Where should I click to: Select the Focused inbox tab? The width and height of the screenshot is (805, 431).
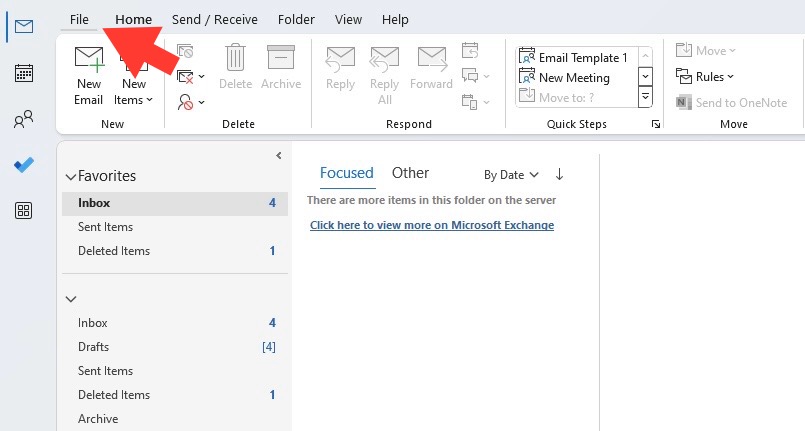pyautogui.click(x=347, y=173)
